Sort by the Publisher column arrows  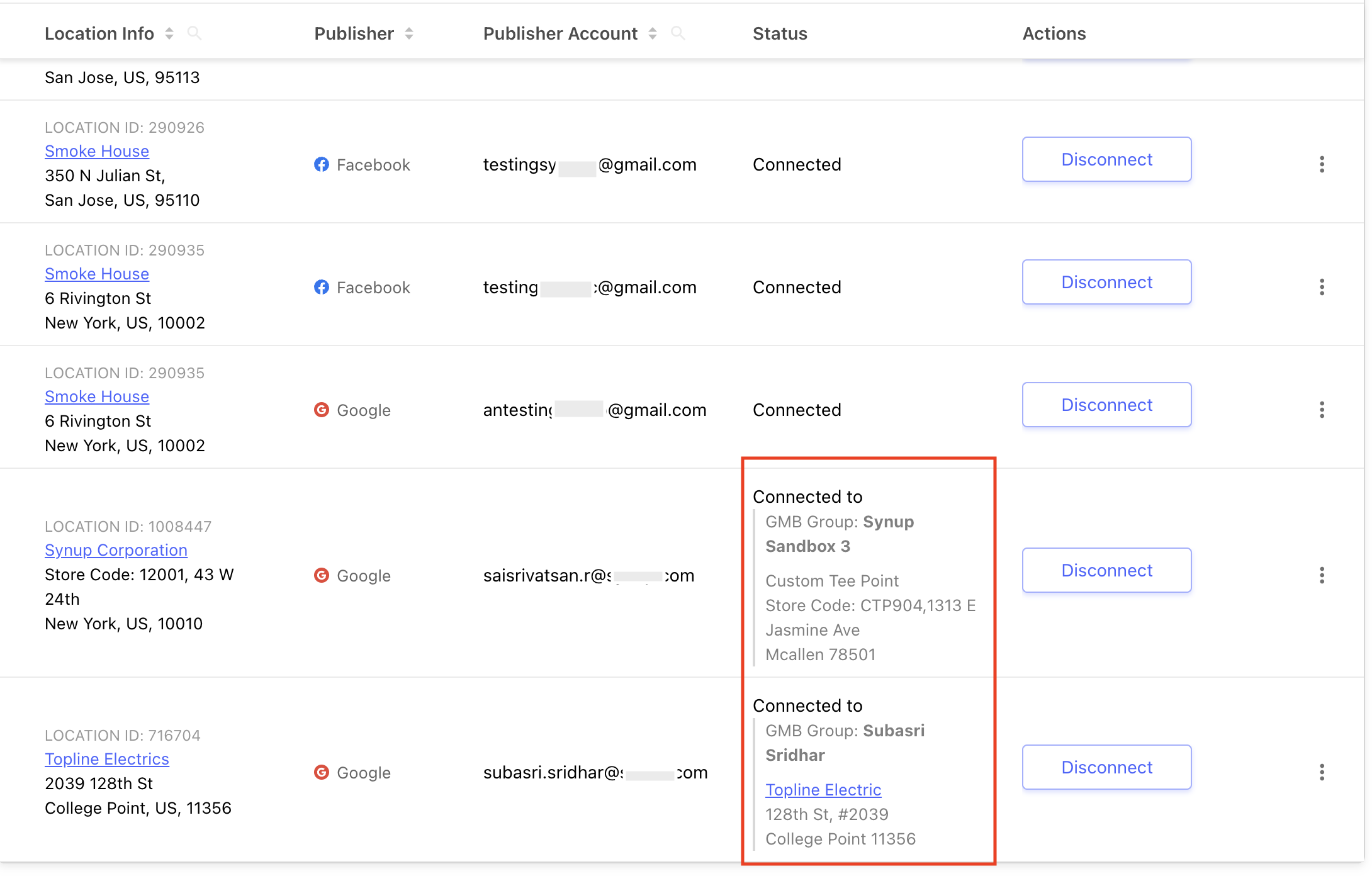tap(409, 33)
